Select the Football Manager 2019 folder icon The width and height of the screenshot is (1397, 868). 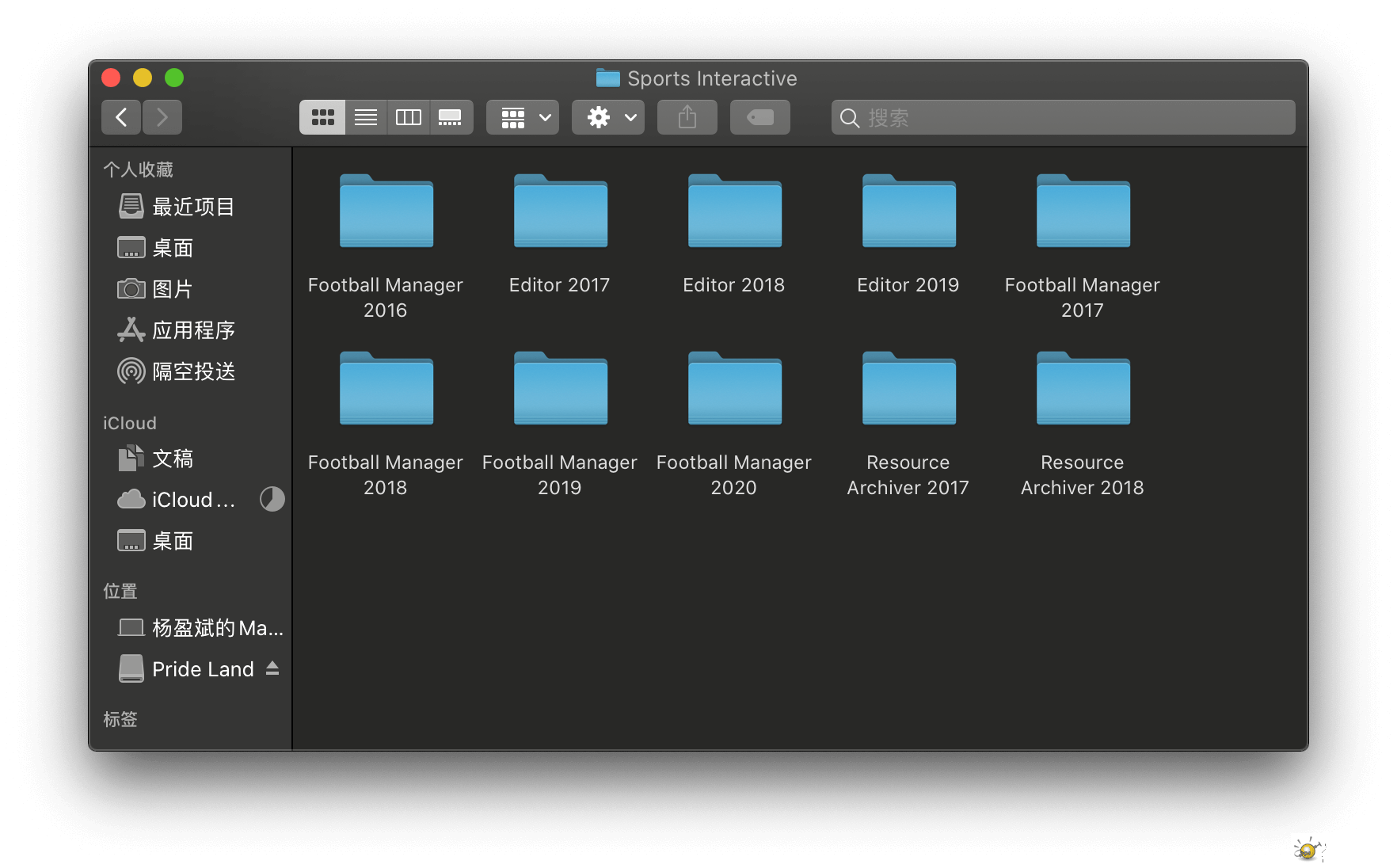pyautogui.click(x=561, y=388)
